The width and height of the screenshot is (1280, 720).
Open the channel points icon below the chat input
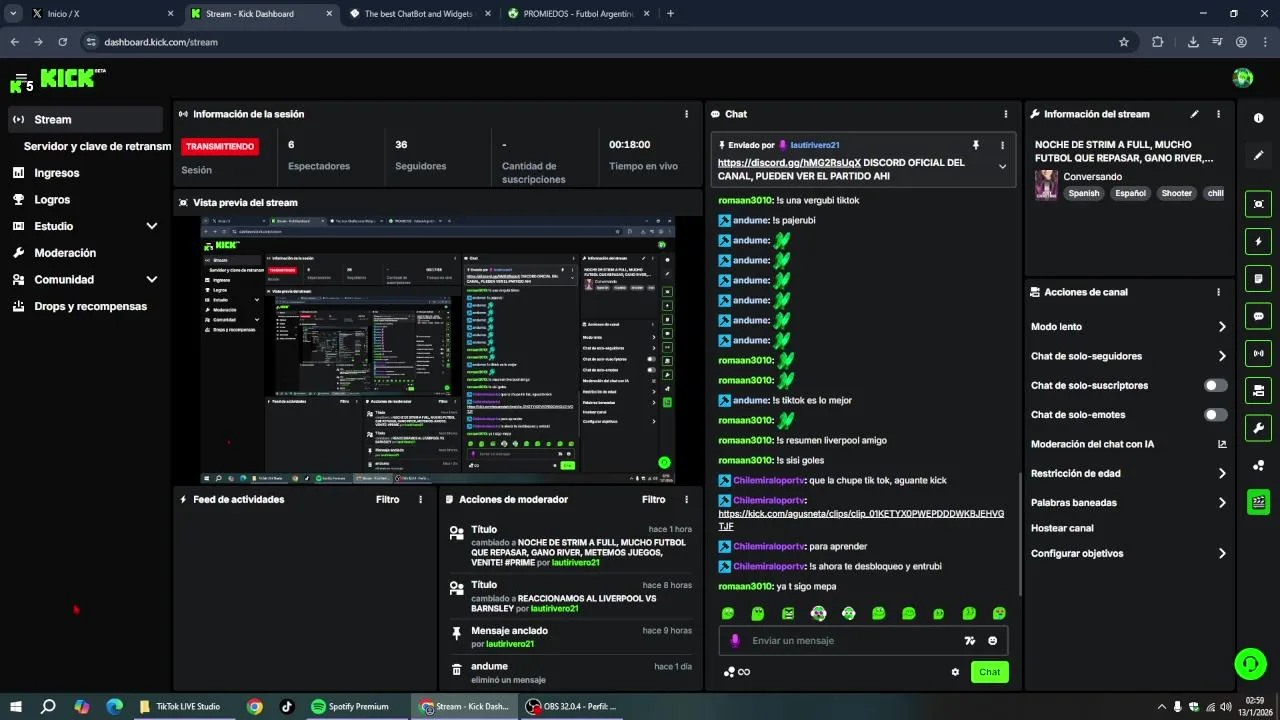(x=737, y=672)
